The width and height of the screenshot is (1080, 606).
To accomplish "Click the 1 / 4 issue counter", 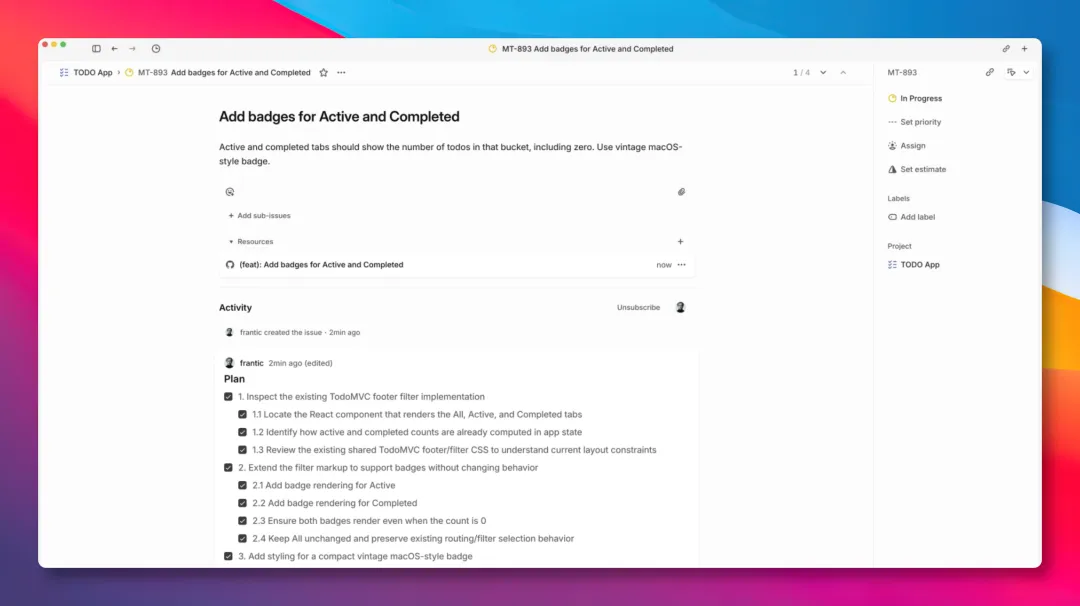I will click(801, 72).
